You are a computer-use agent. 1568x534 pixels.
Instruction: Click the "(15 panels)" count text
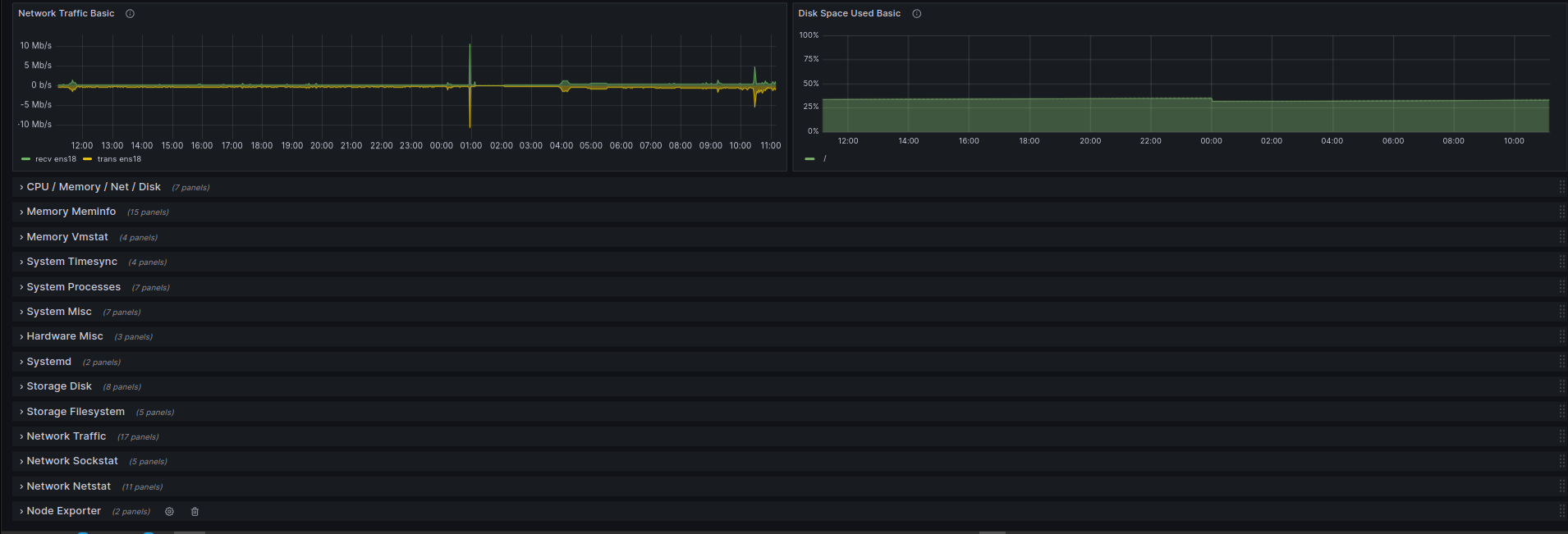148,212
